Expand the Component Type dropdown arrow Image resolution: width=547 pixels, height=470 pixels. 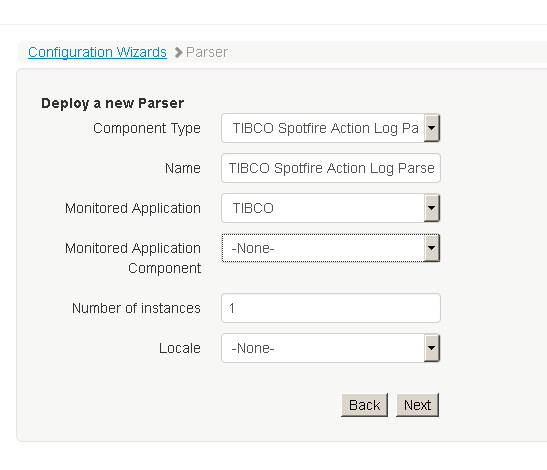click(x=432, y=128)
